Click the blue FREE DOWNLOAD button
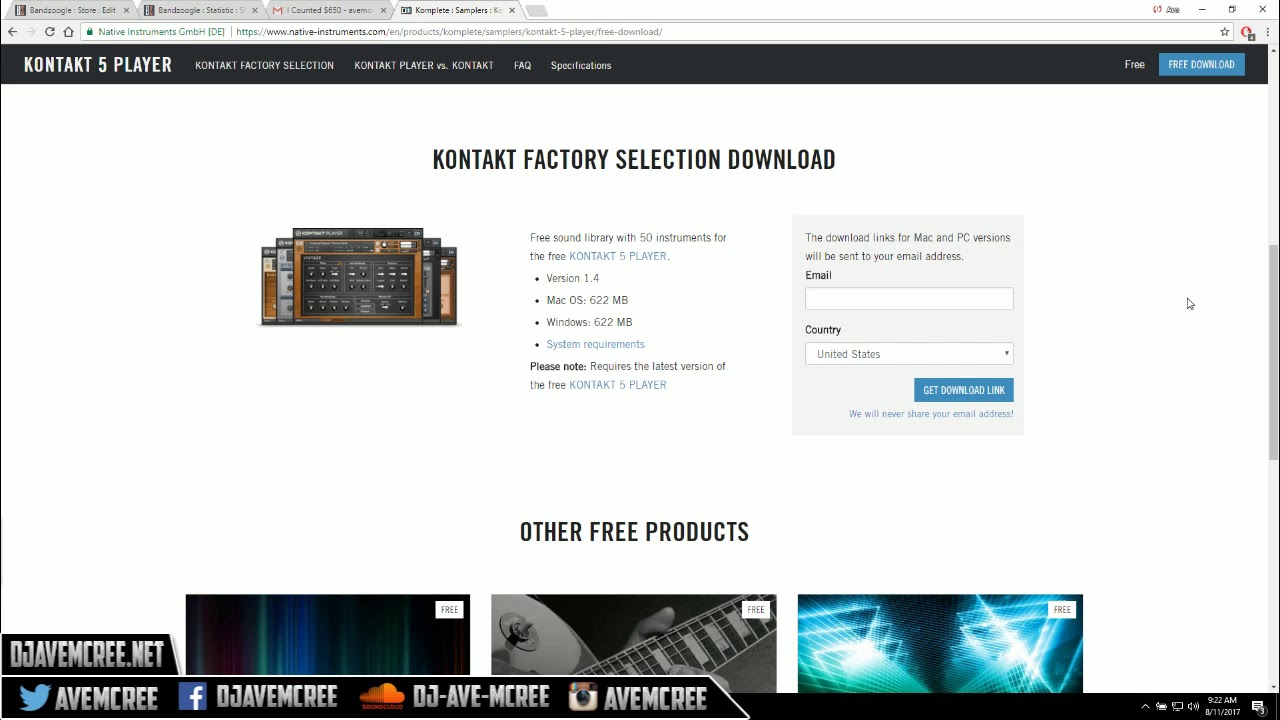 [x=1201, y=64]
